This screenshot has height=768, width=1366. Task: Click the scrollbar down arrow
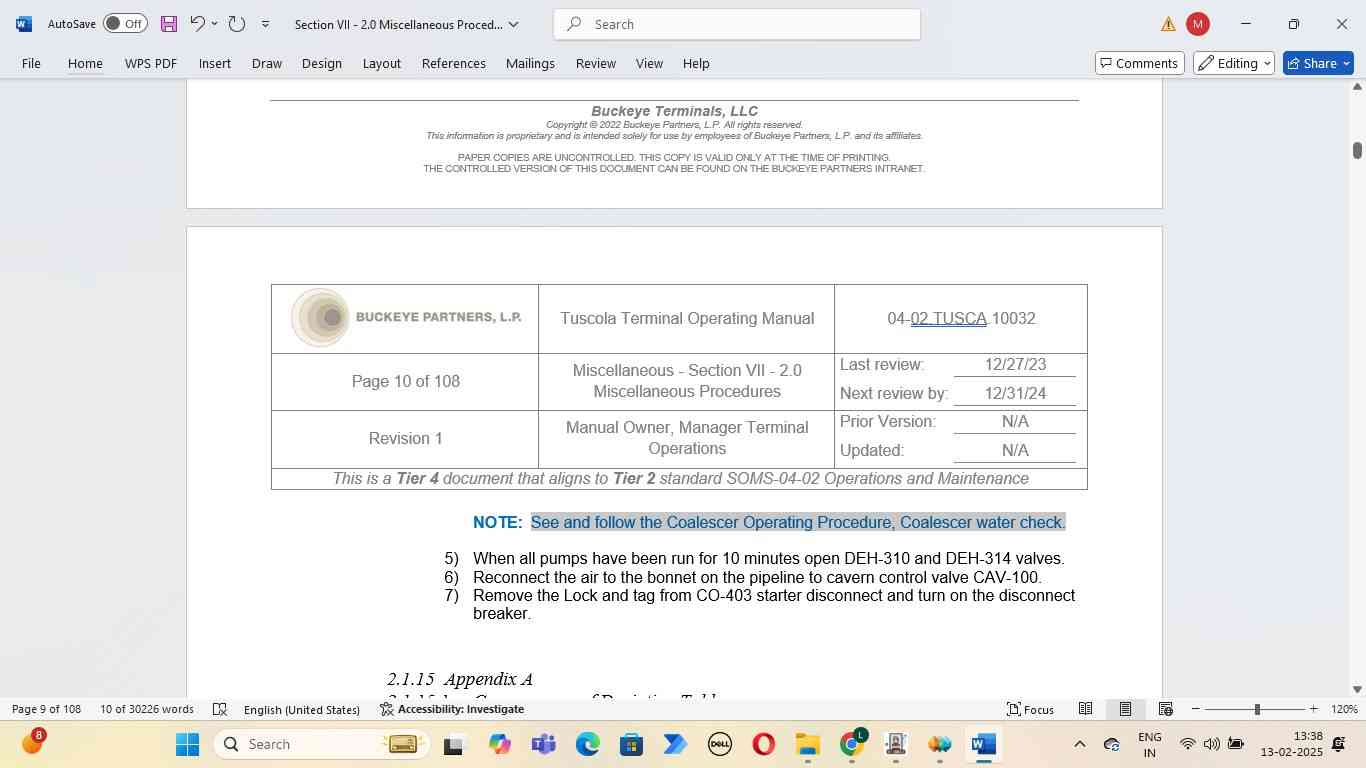(x=1357, y=689)
